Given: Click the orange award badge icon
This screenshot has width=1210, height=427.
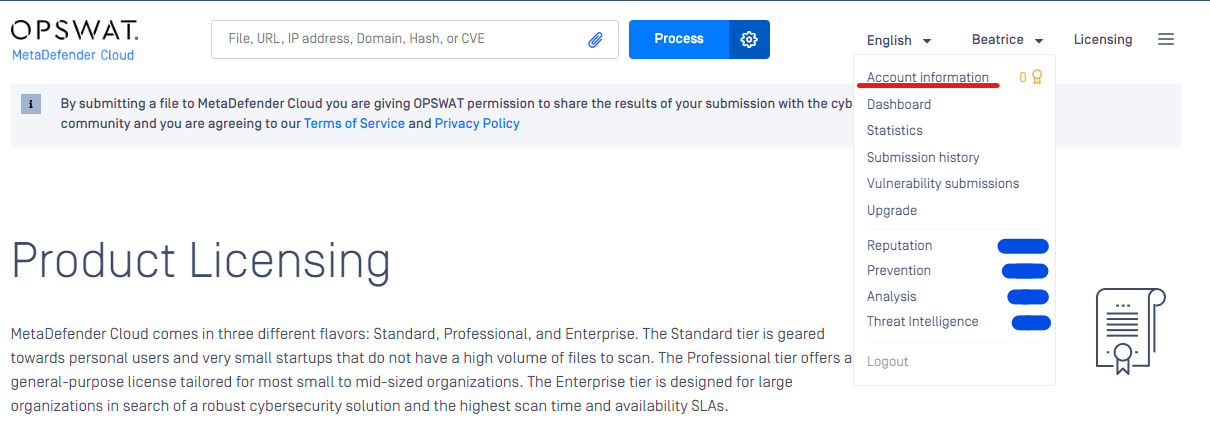Looking at the screenshot, I should coord(1037,77).
